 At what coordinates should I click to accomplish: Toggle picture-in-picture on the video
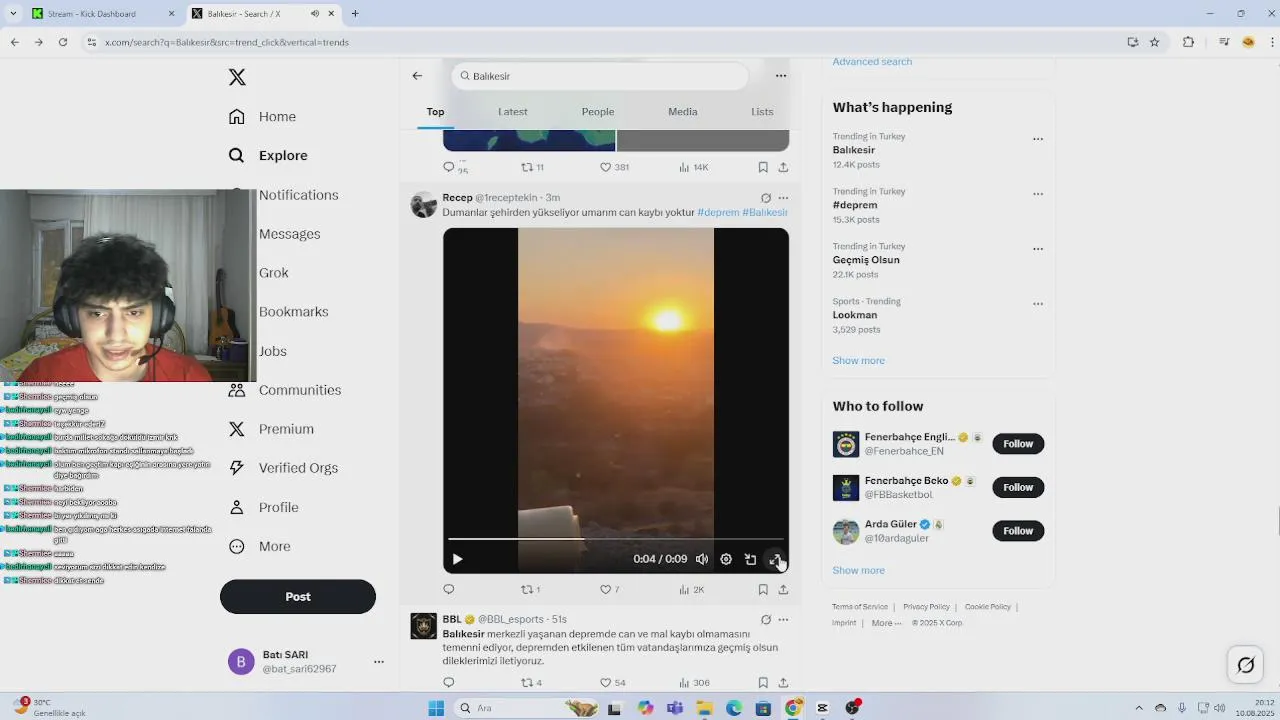point(750,559)
